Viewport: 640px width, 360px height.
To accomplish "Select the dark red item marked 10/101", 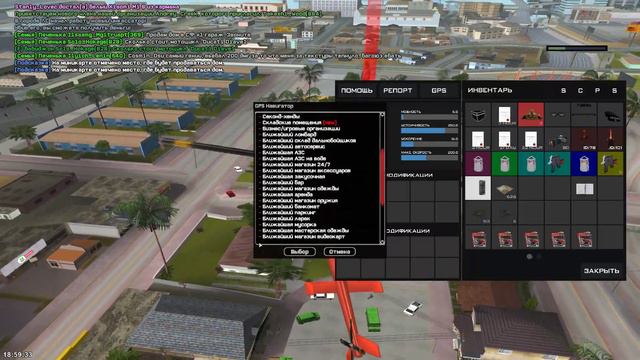I will point(611,139).
